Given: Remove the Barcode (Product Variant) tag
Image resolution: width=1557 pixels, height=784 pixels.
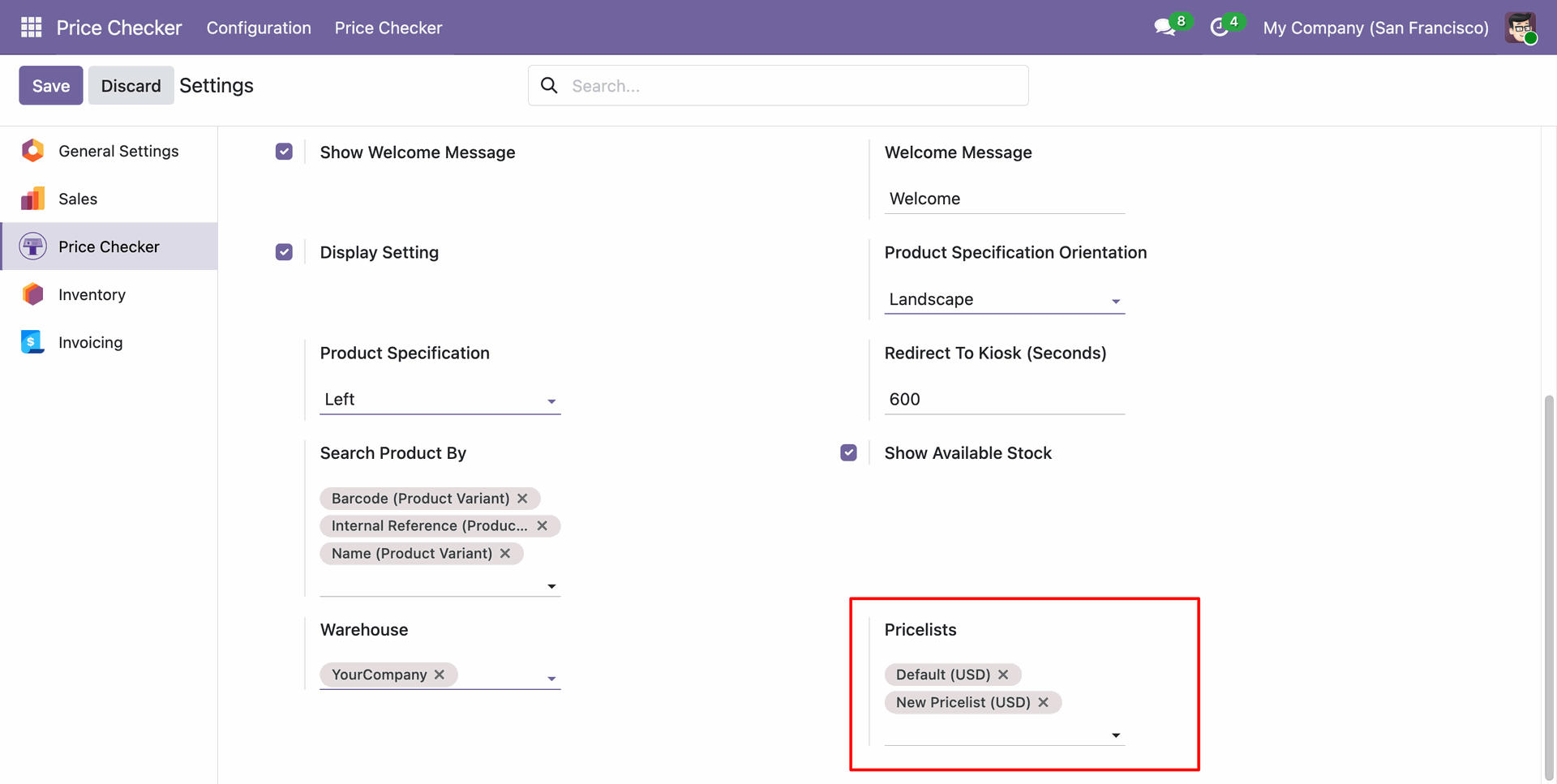Looking at the screenshot, I should click(523, 499).
